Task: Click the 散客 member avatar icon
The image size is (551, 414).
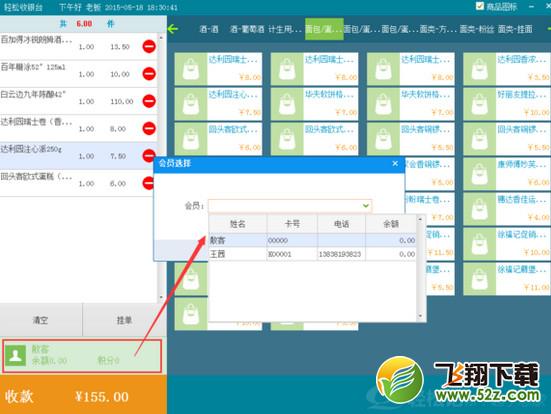Action: [15, 355]
